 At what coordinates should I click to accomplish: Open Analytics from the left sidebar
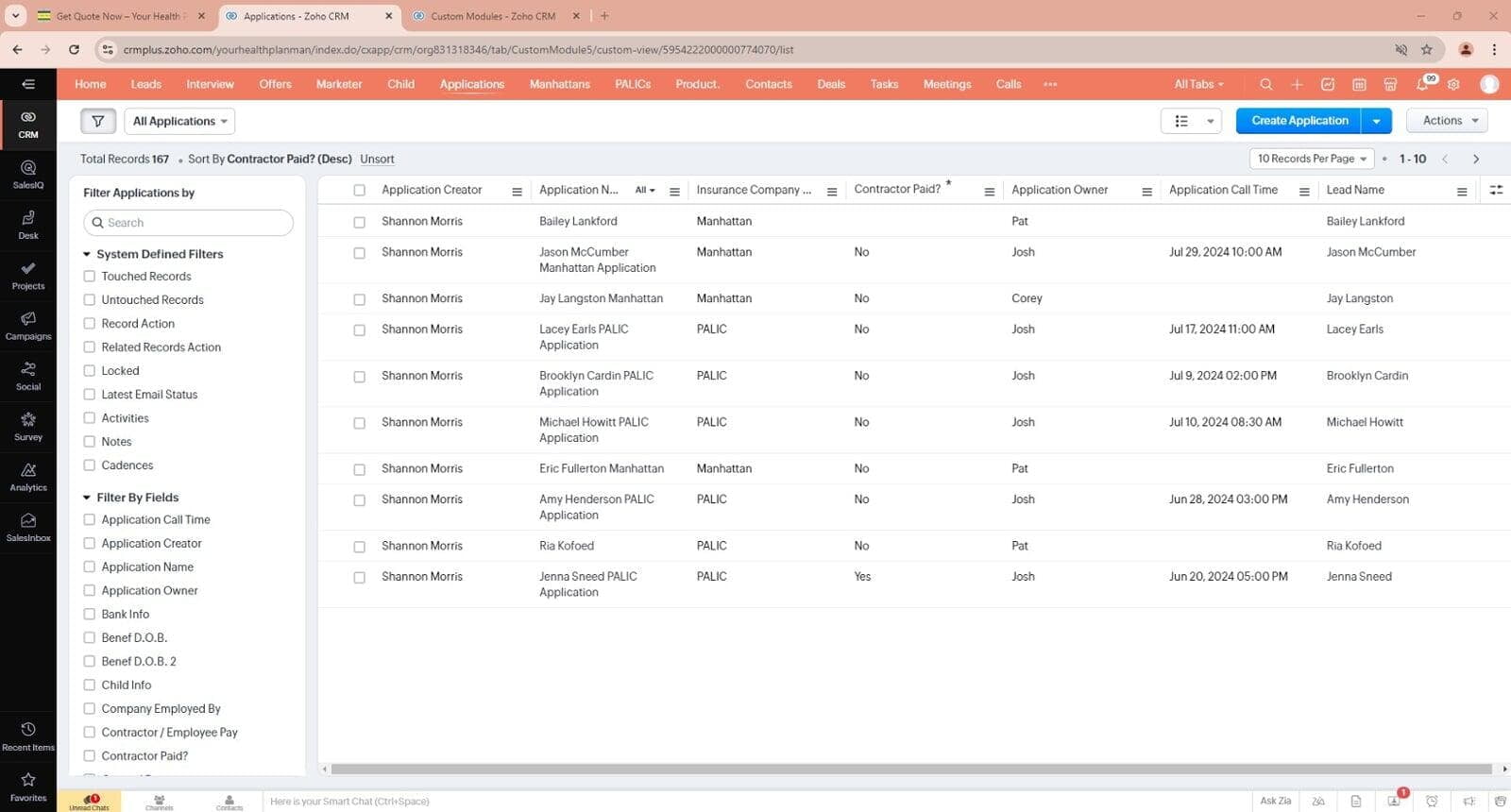(28, 477)
